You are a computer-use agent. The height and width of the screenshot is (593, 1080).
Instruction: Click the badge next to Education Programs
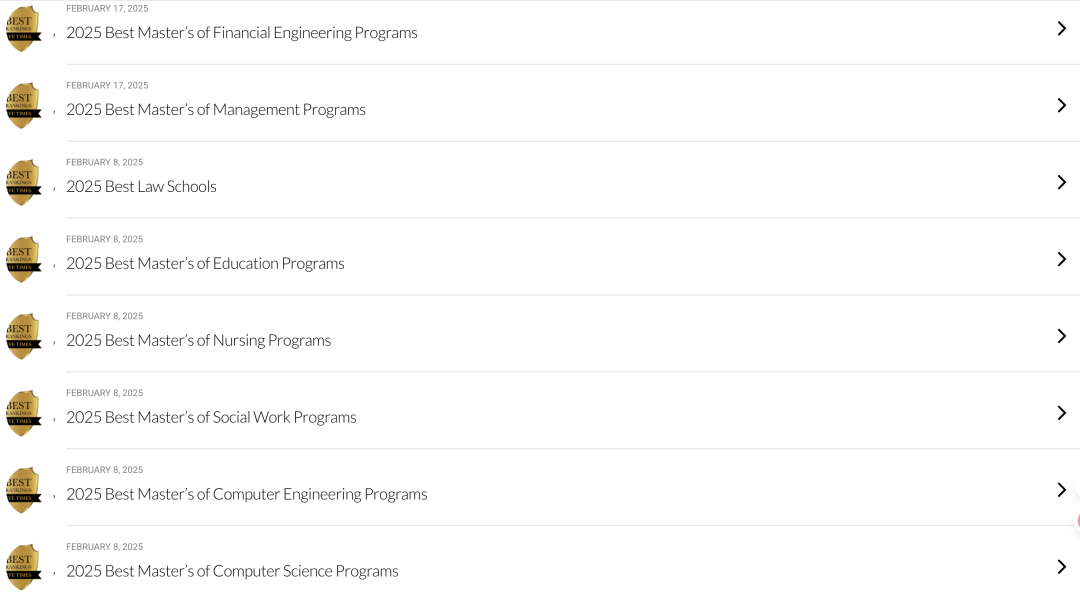23,259
